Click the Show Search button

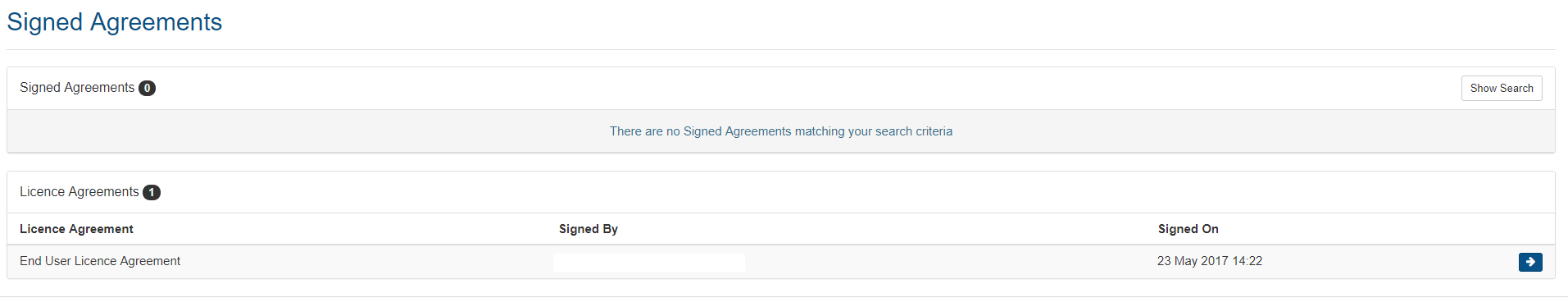[1502, 89]
